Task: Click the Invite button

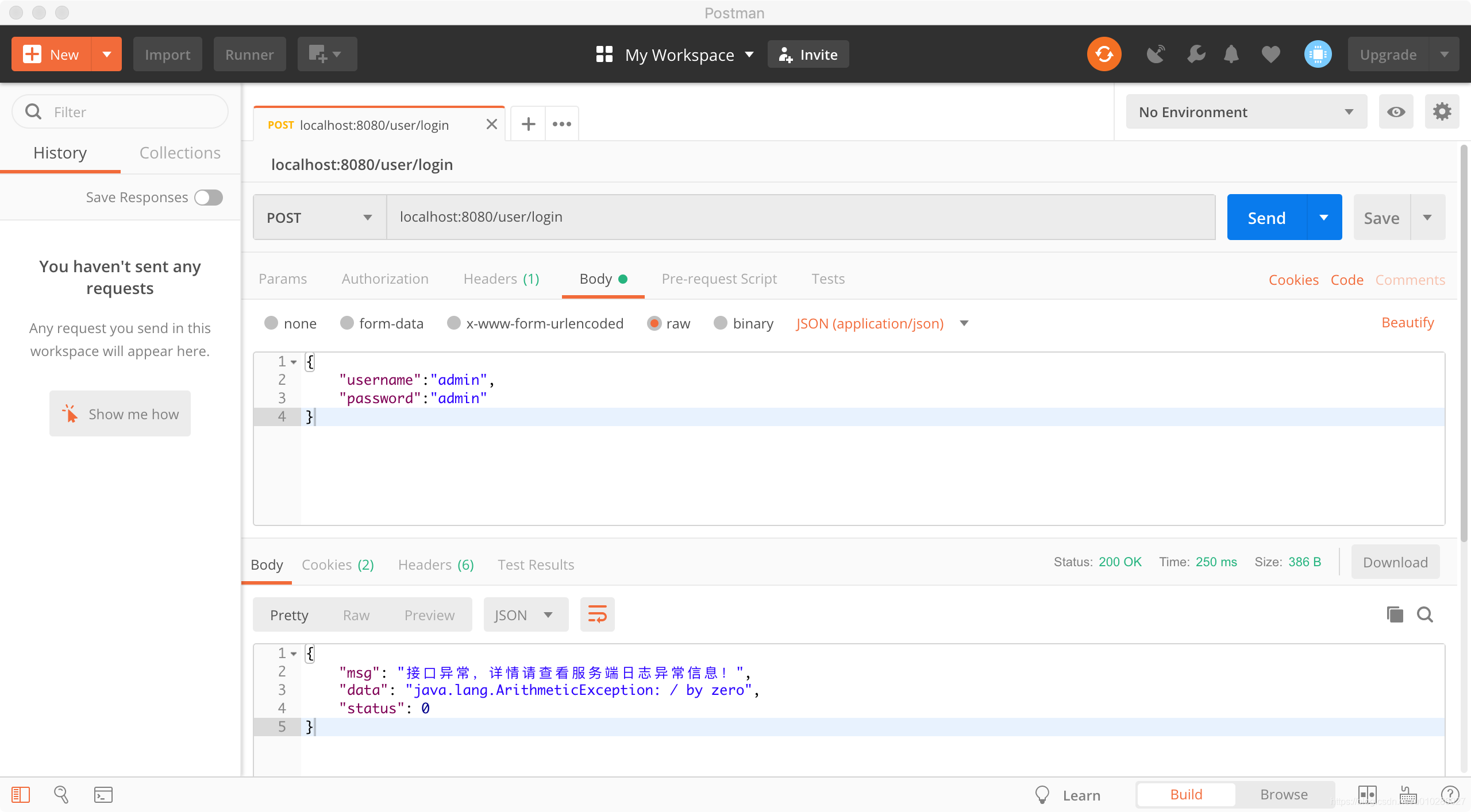Action: [x=808, y=54]
